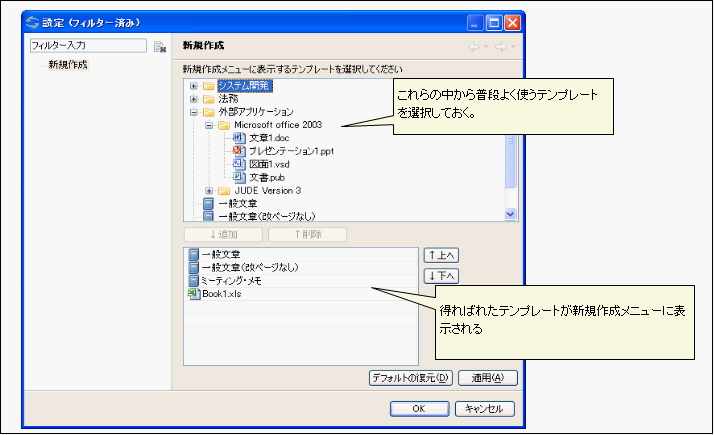This screenshot has height=435, width=714.
Task: Select 外部アプリケーション tree item
Action: tap(256, 112)
